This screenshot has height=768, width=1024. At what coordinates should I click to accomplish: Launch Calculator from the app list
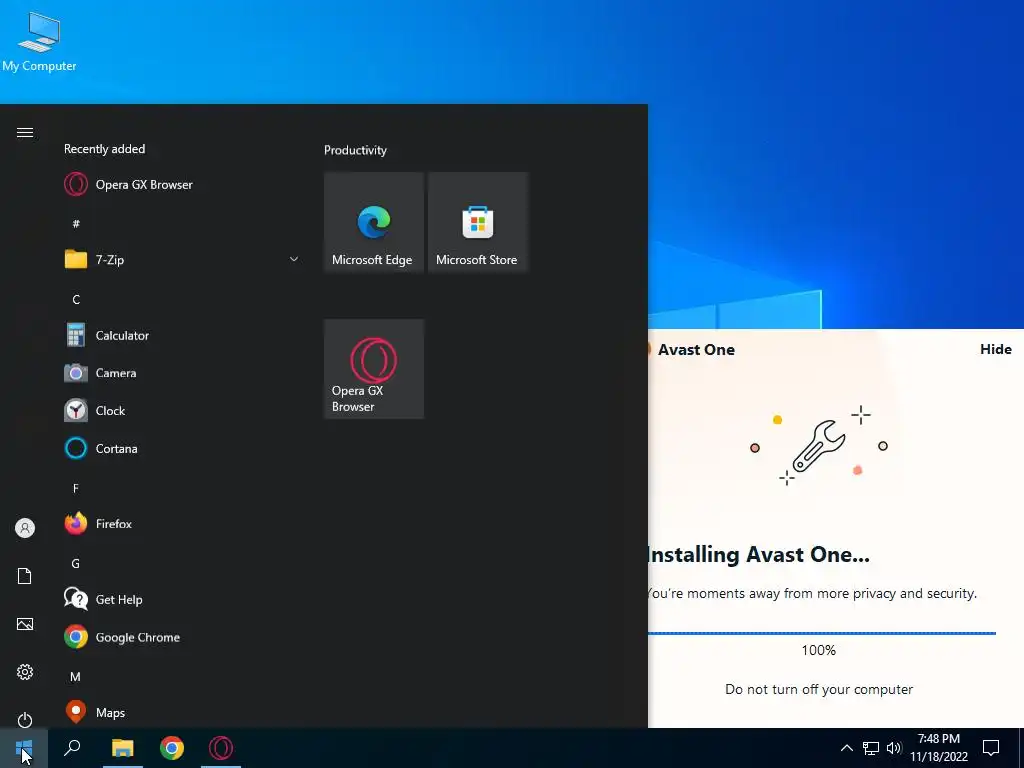181,336
